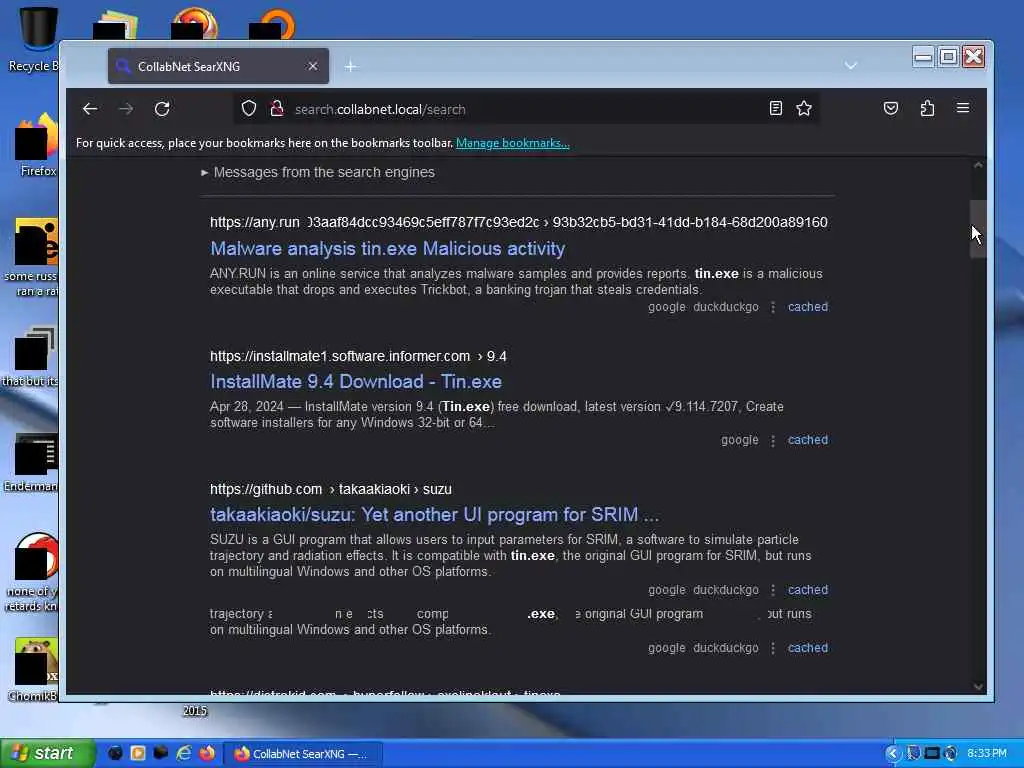Open InstallMate 9.4 Download - Tin.exe result
The height and width of the screenshot is (768, 1024).
click(356, 381)
